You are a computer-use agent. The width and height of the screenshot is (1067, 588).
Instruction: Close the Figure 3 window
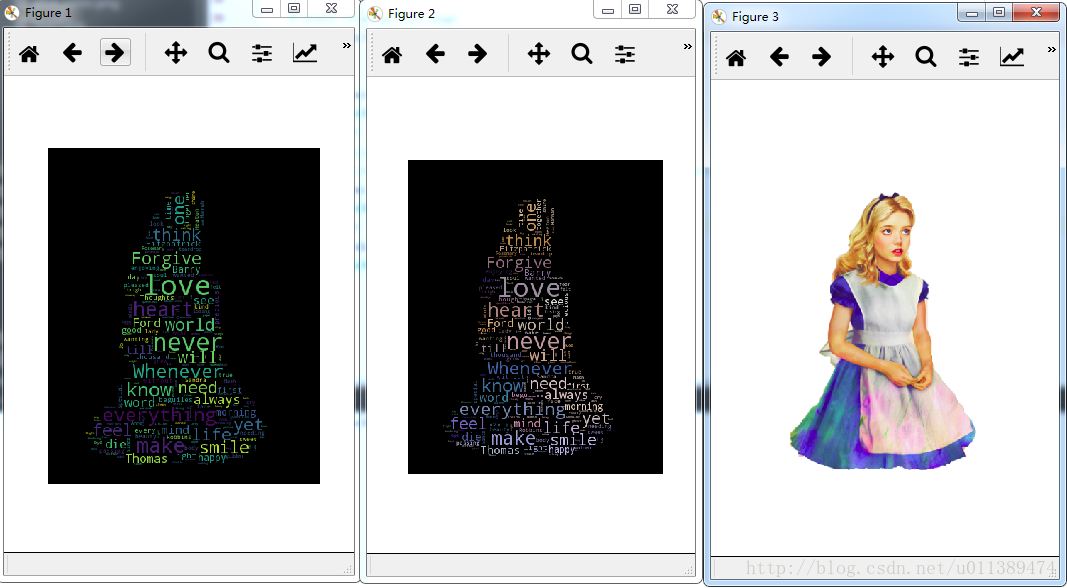(x=1035, y=12)
